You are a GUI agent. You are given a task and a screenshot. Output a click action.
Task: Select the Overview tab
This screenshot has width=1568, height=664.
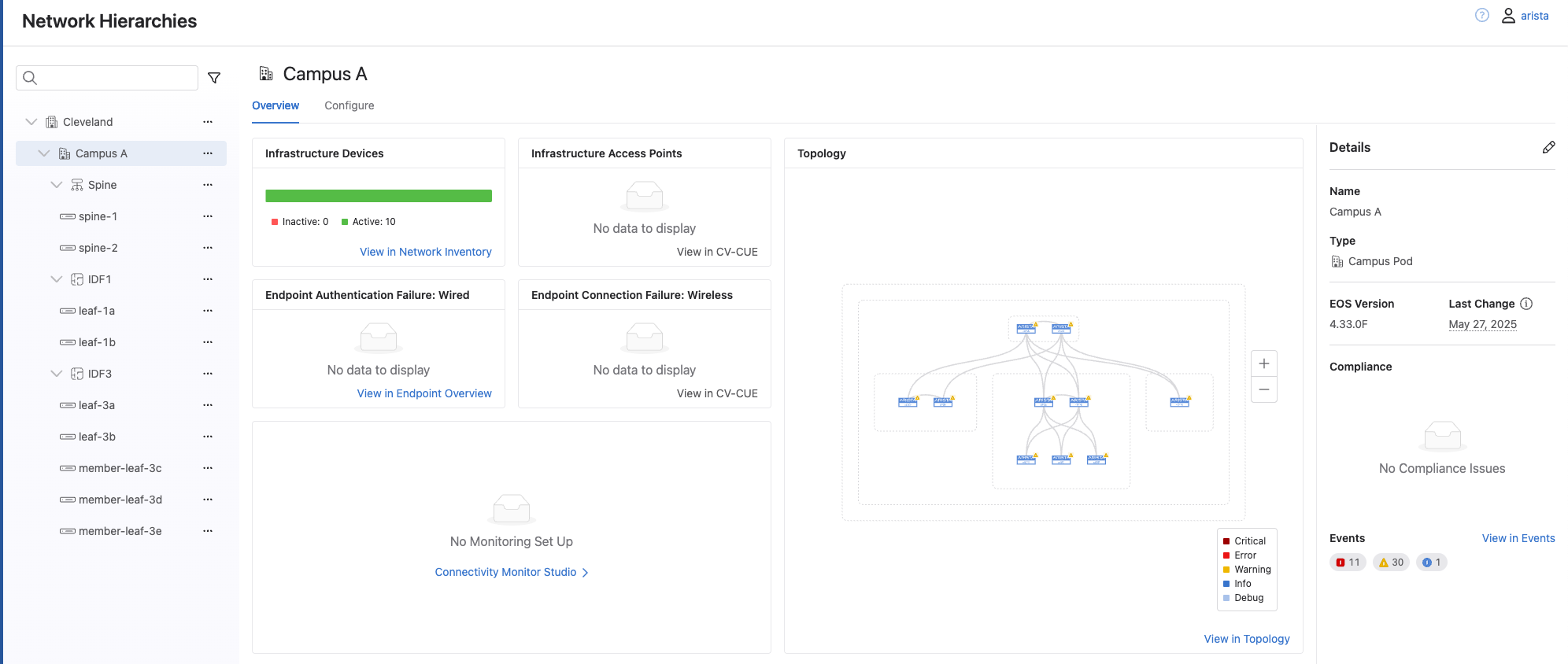tap(276, 105)
